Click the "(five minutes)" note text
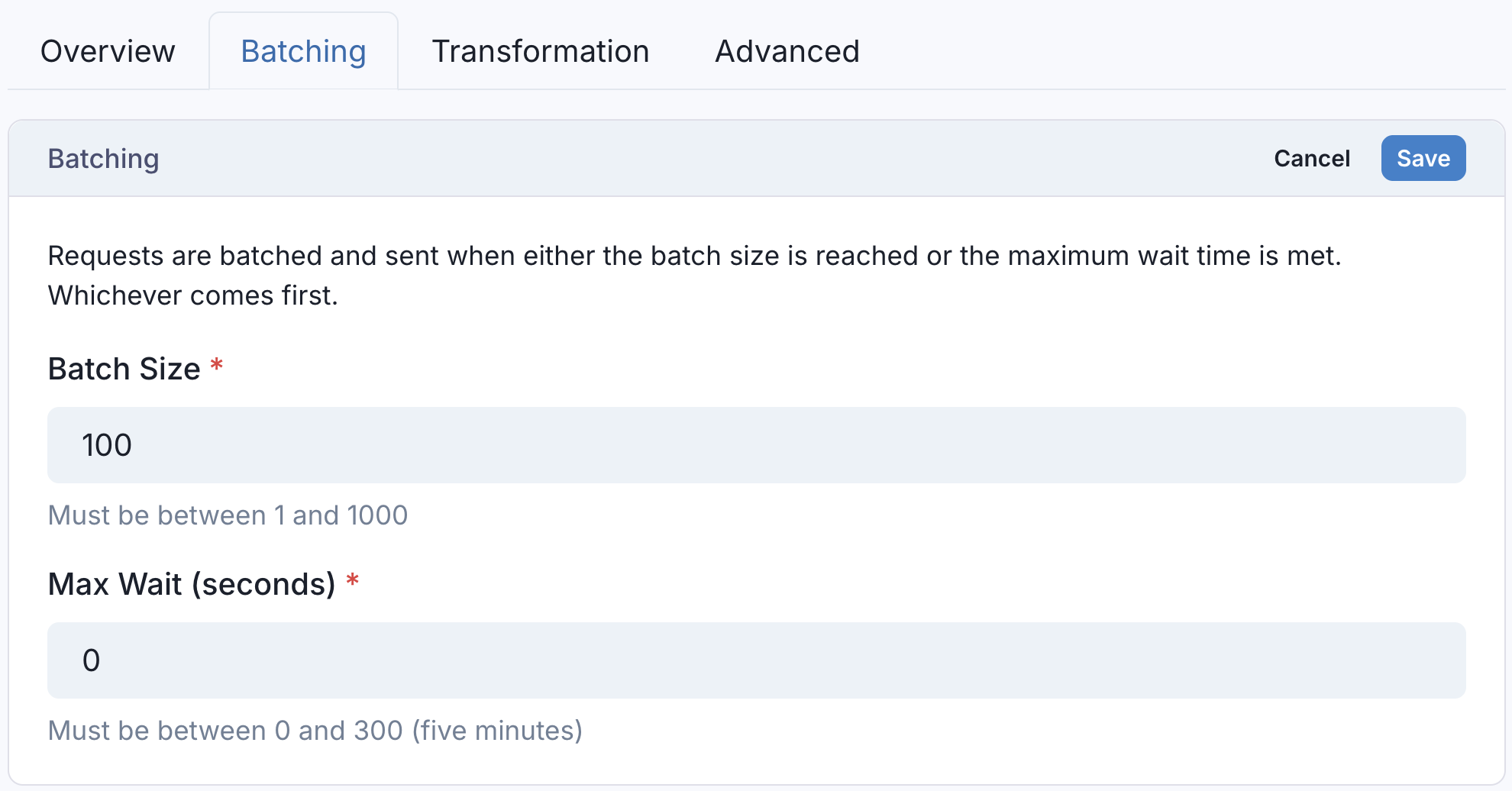Viewport: 1512px width, 791px height. 497,731
